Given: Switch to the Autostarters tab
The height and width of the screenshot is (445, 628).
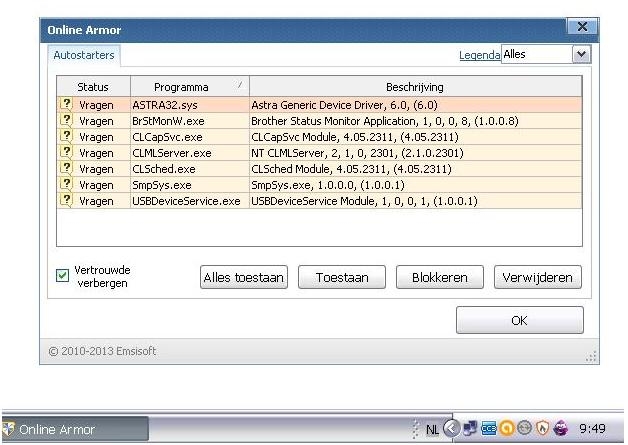Looking at the screenshot, I should click(84, 55).
